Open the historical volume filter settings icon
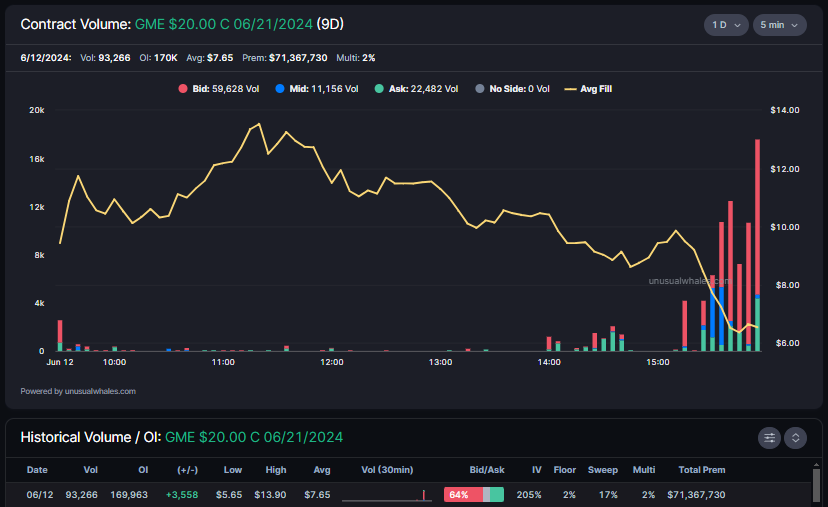 pos(769,438)
